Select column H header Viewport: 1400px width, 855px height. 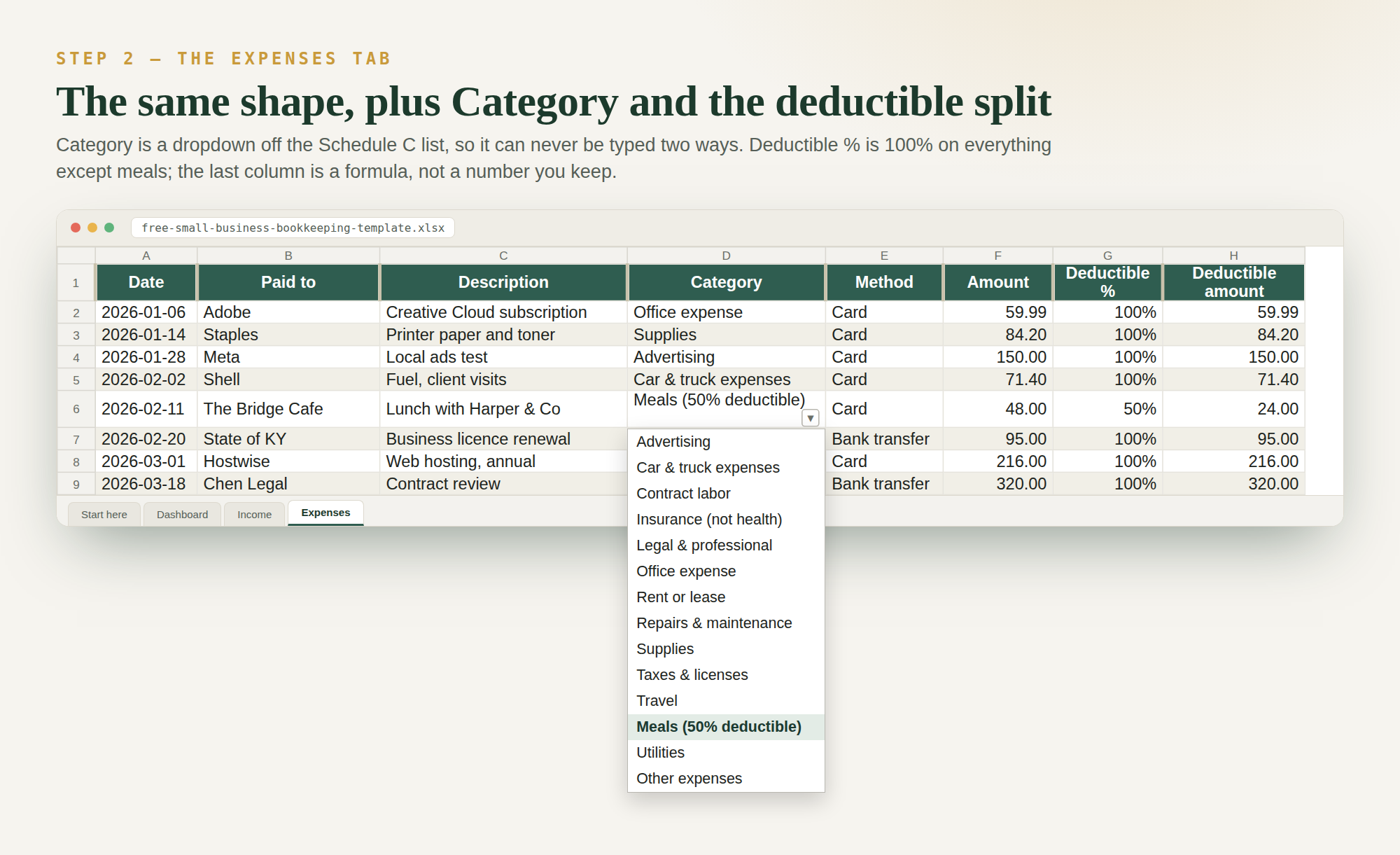pyautogui.click(x=1233, y=256)
